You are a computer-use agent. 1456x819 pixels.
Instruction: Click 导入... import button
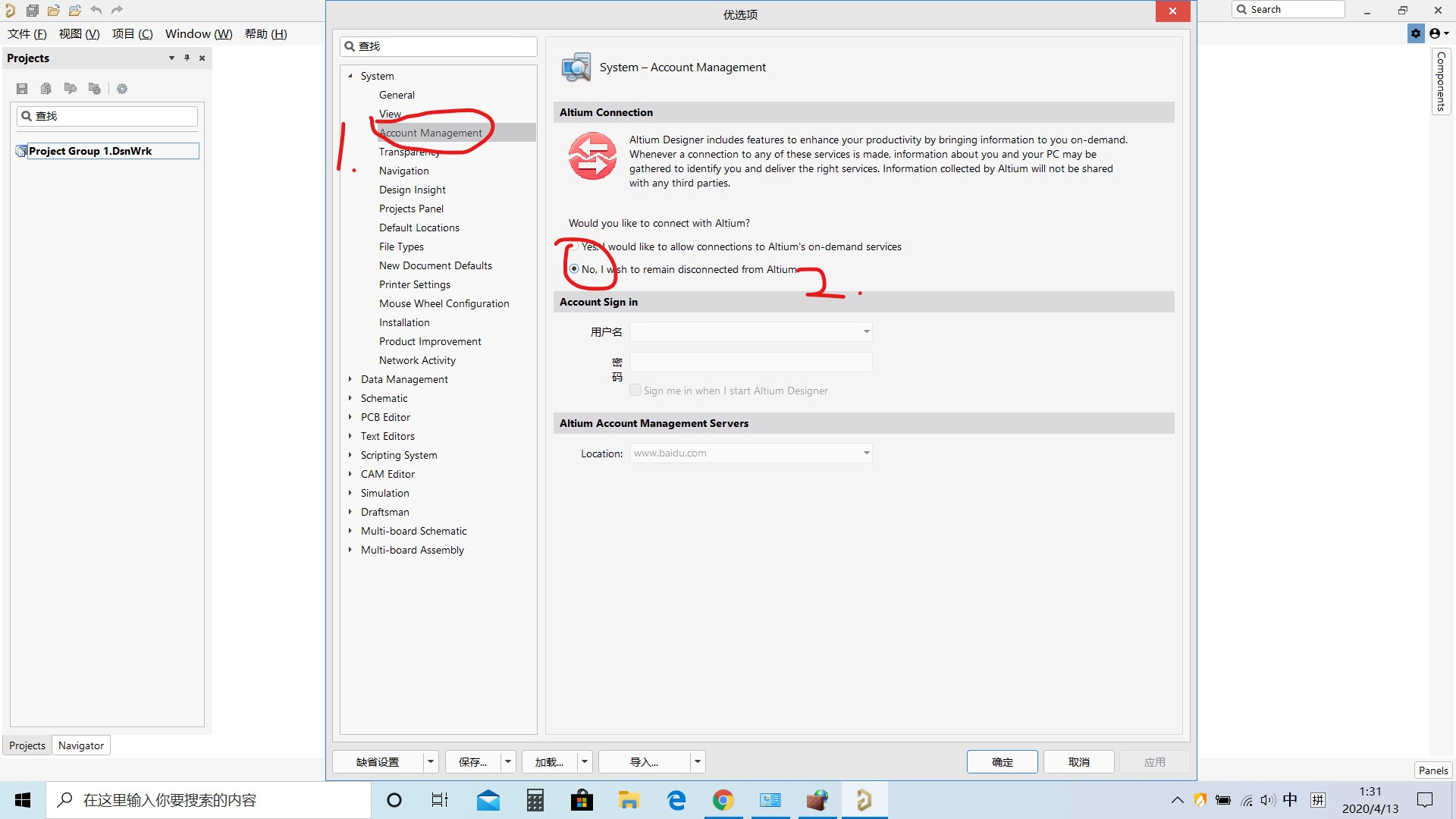[x=645, y=761]
